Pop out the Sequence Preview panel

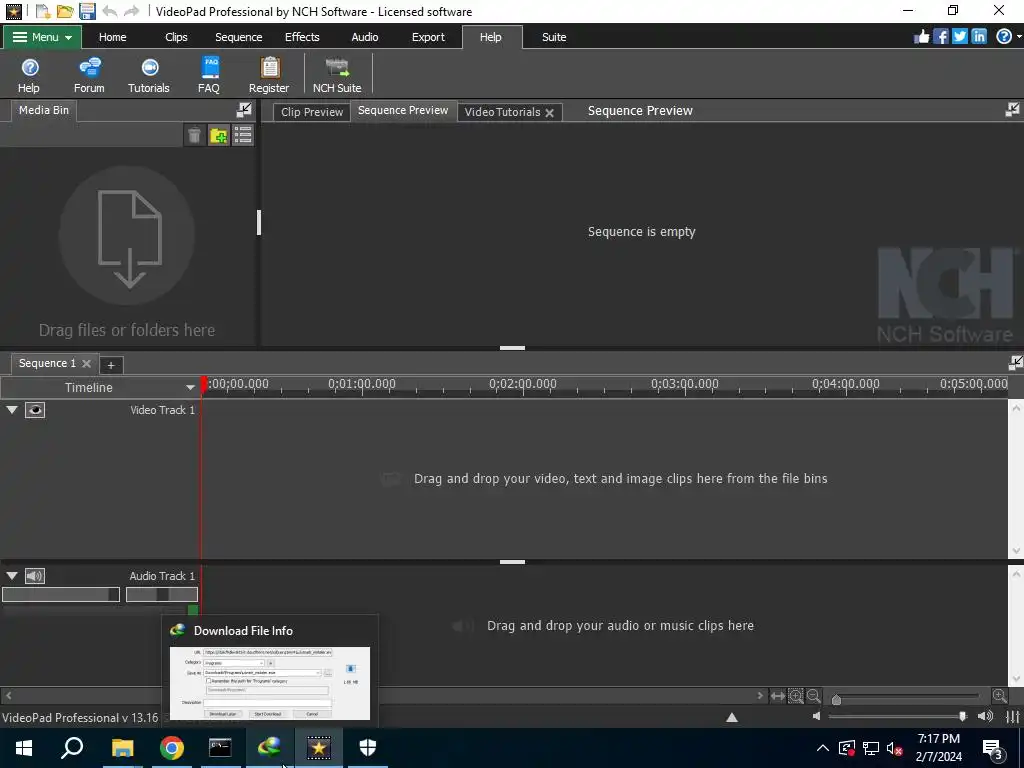(1012, 110)
